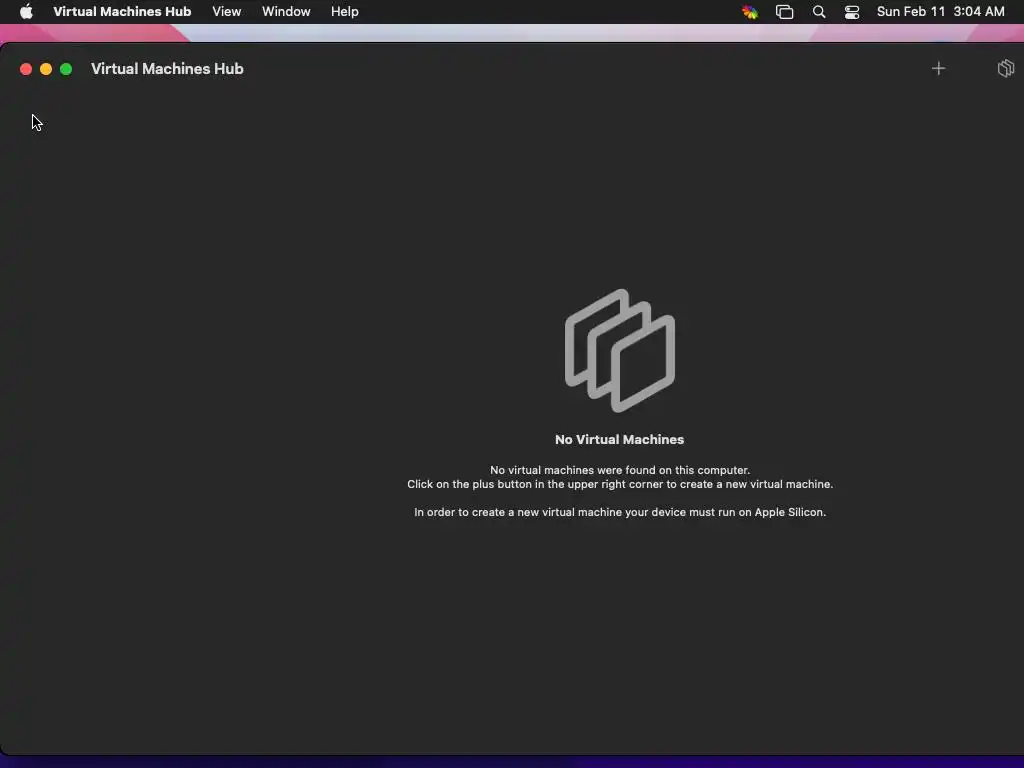Click the colorful menu bar status icon
This screenshot has height=768, width=1024.
(750, 12)
